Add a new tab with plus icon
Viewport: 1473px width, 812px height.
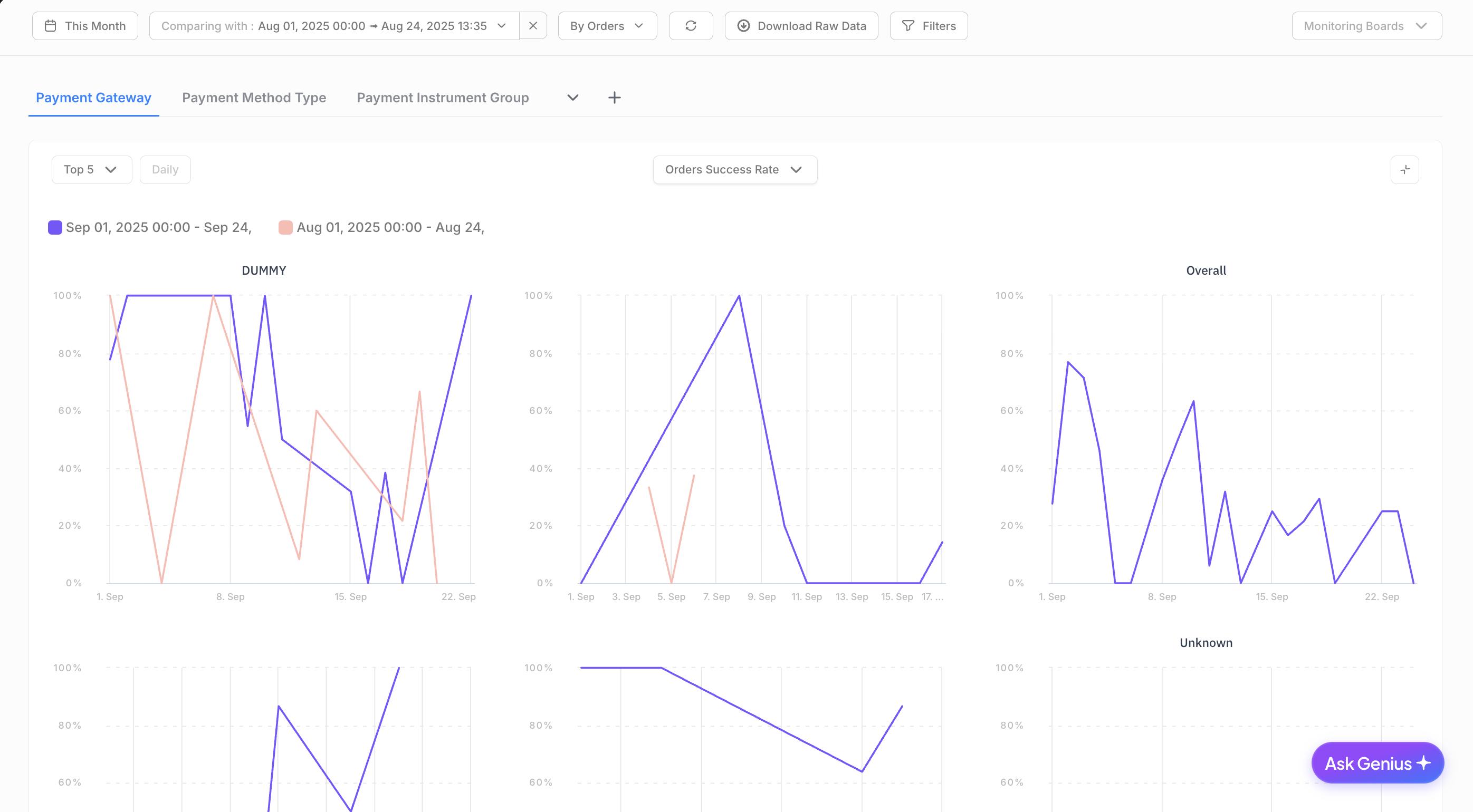pos(614,98)
